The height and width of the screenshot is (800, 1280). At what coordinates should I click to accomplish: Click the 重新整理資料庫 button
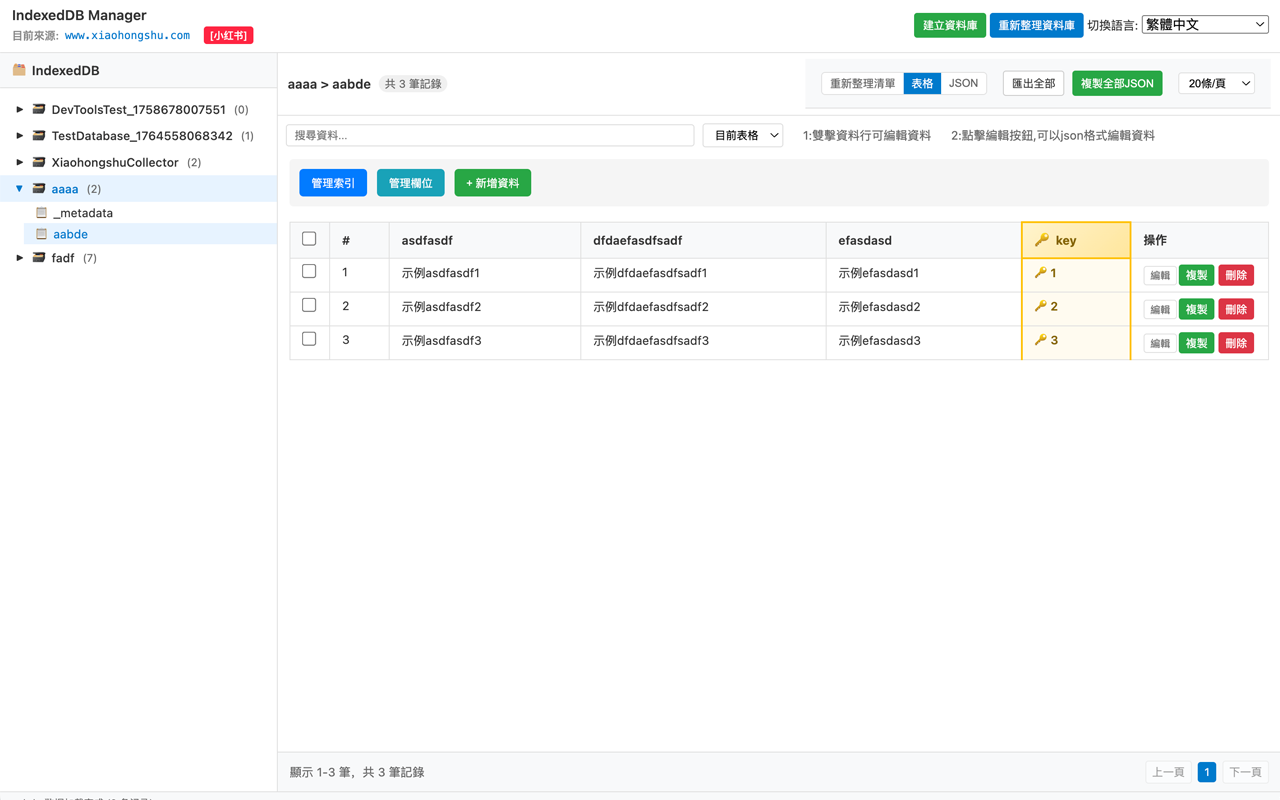click(x=1036, y=25)
